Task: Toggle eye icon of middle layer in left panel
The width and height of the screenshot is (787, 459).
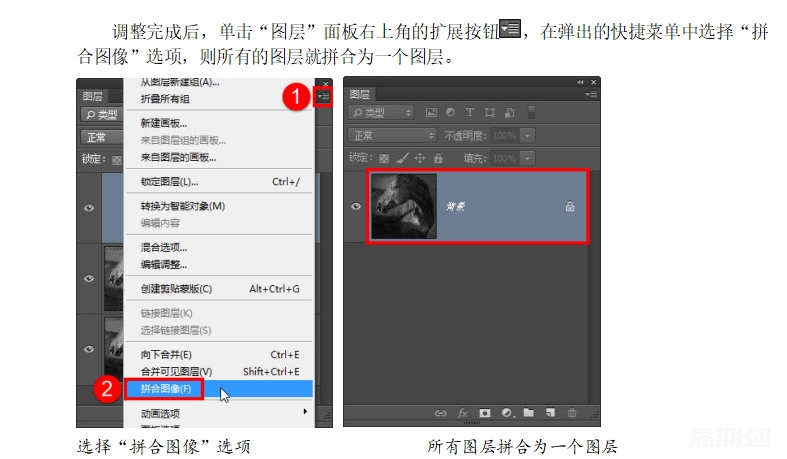Action: click(x=89, y=278)
